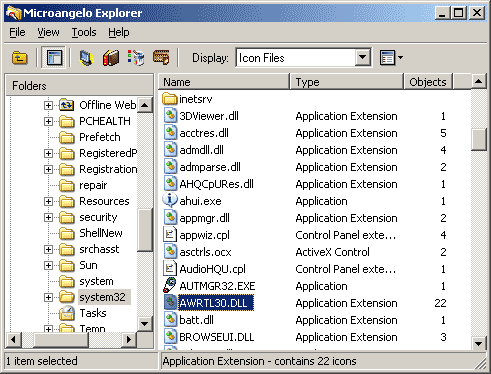Click the AUTMGR32.EXE application icon
This screenshot has width=491, height=374.
pyautogui.click(x=170, y=286)
